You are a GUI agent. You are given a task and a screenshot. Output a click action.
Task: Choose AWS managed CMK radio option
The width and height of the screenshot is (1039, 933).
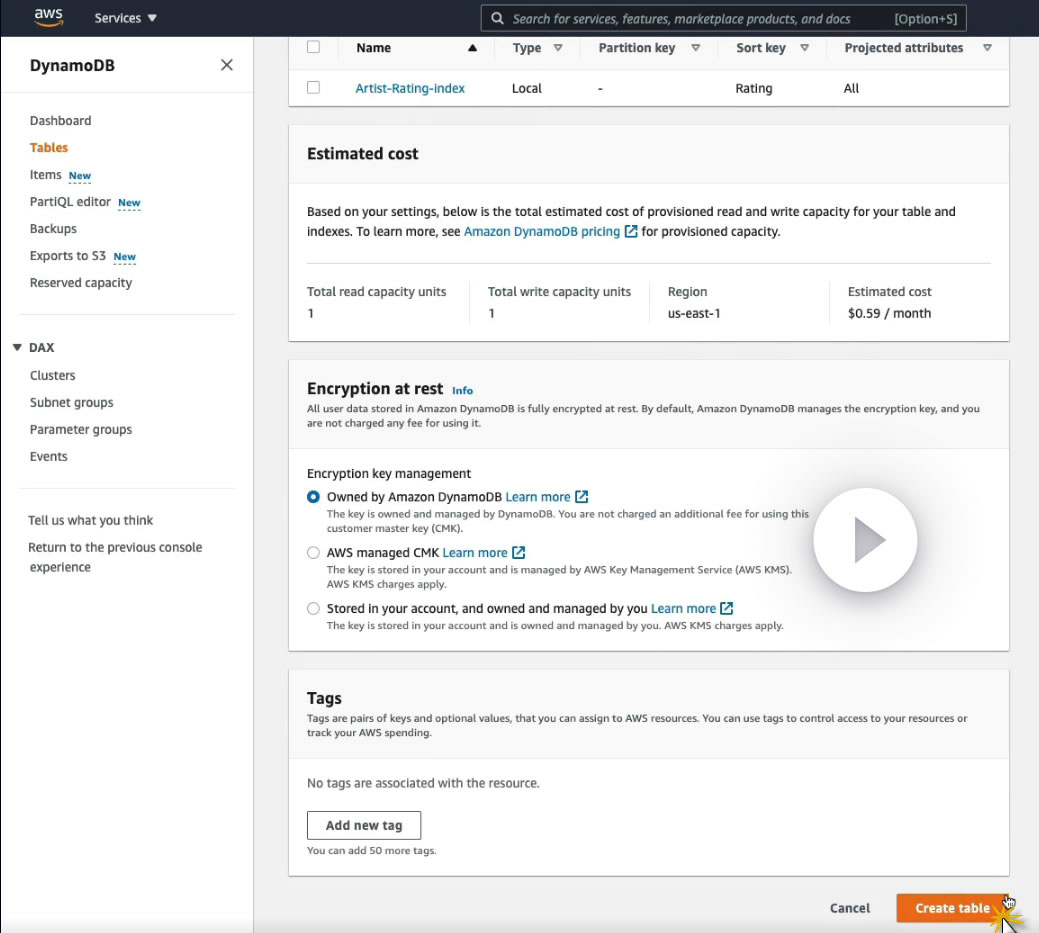click(x=314, y=553)
